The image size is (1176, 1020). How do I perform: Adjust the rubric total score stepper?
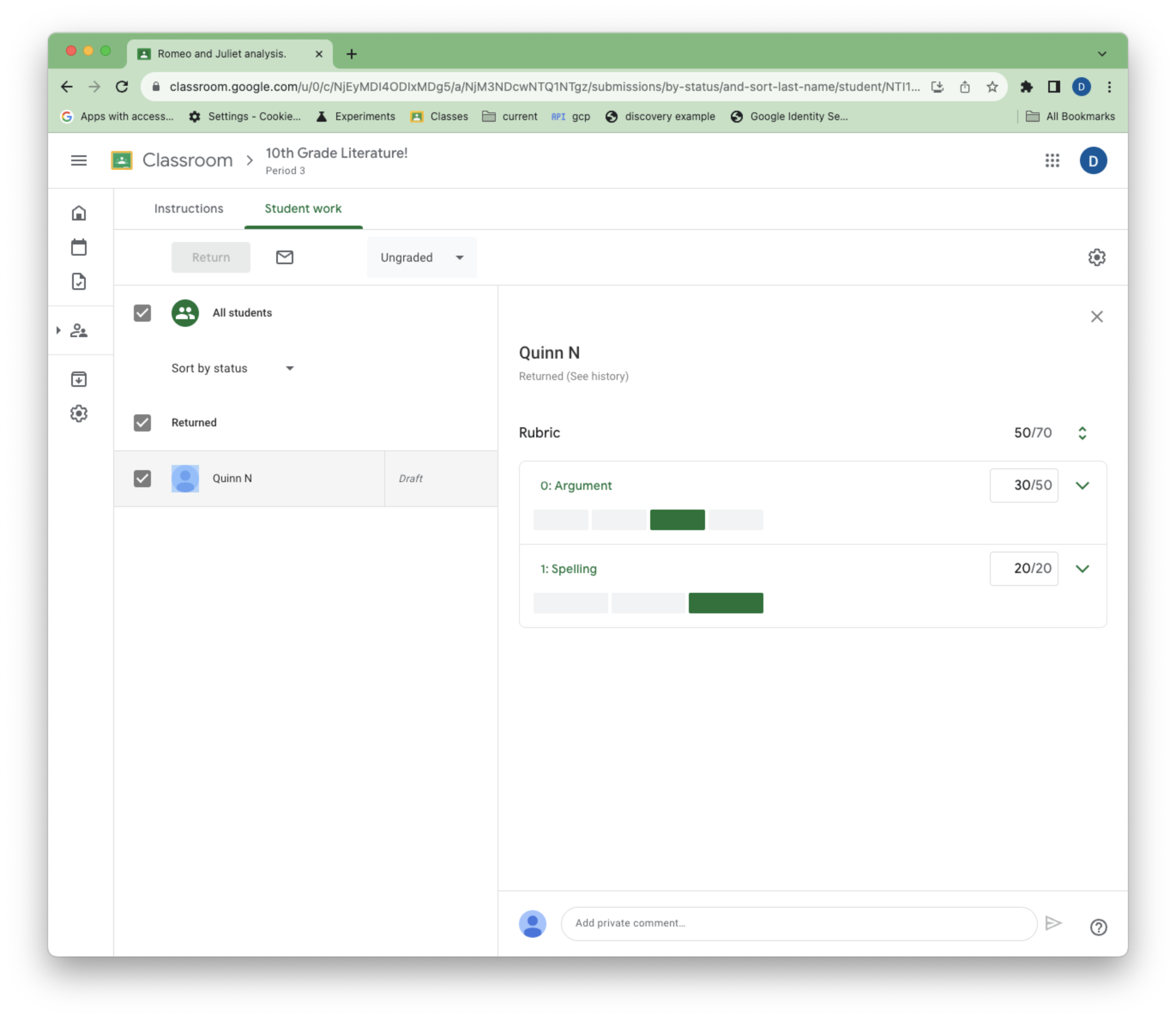[x=1082, y=432]
